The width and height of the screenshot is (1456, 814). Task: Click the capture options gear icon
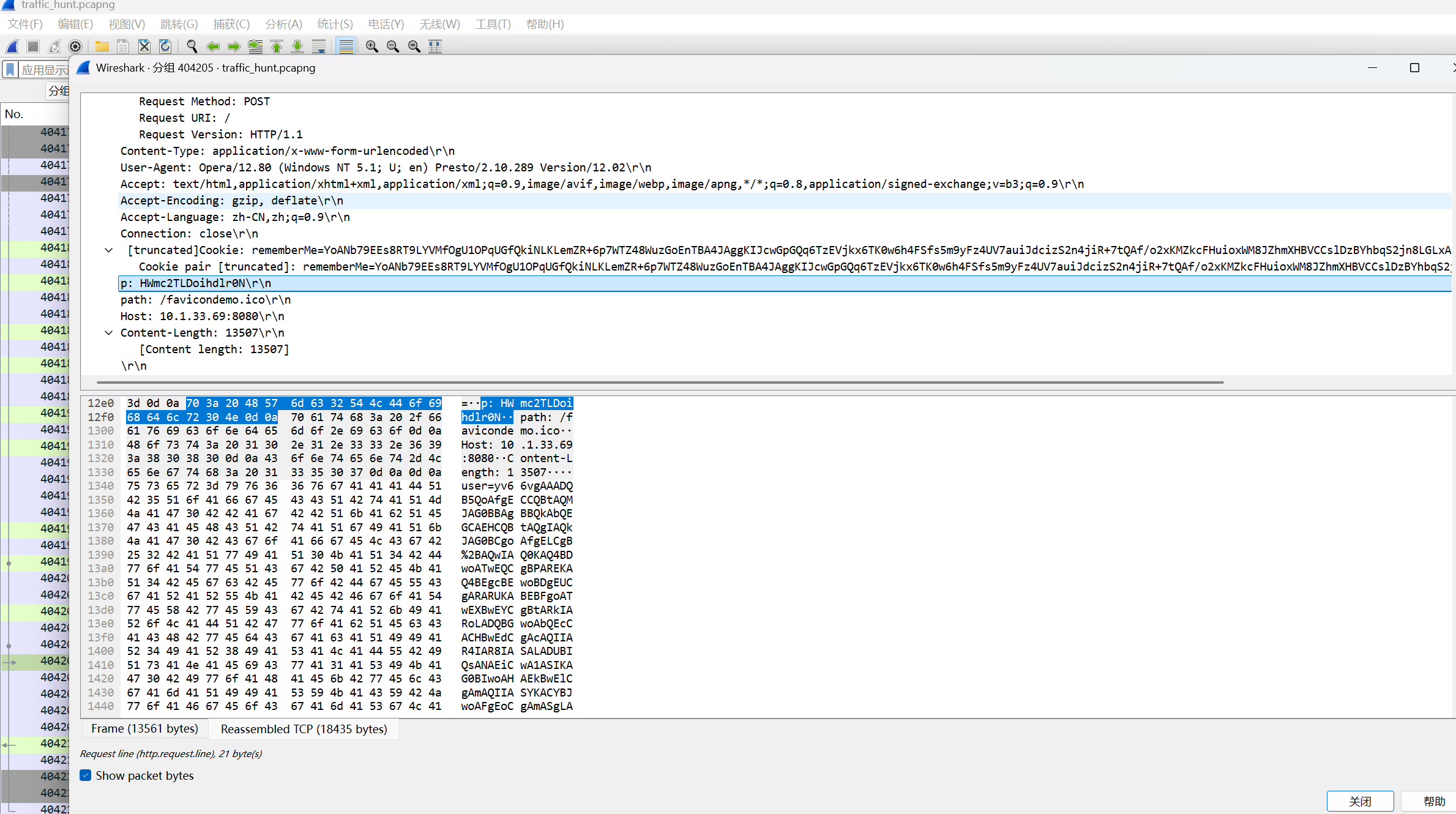pos(75,47)
